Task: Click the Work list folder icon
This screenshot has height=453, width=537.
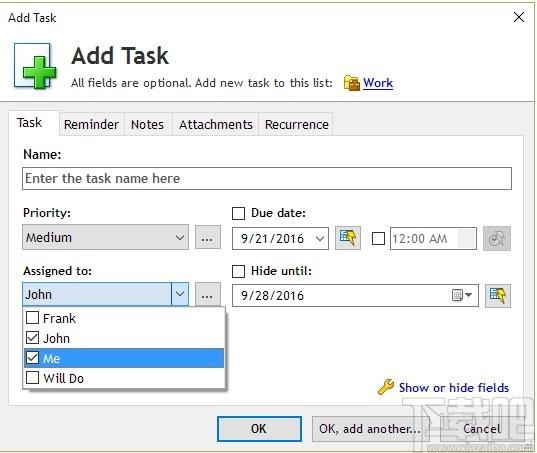Action: pyautogui.click(x=351, y=83)
